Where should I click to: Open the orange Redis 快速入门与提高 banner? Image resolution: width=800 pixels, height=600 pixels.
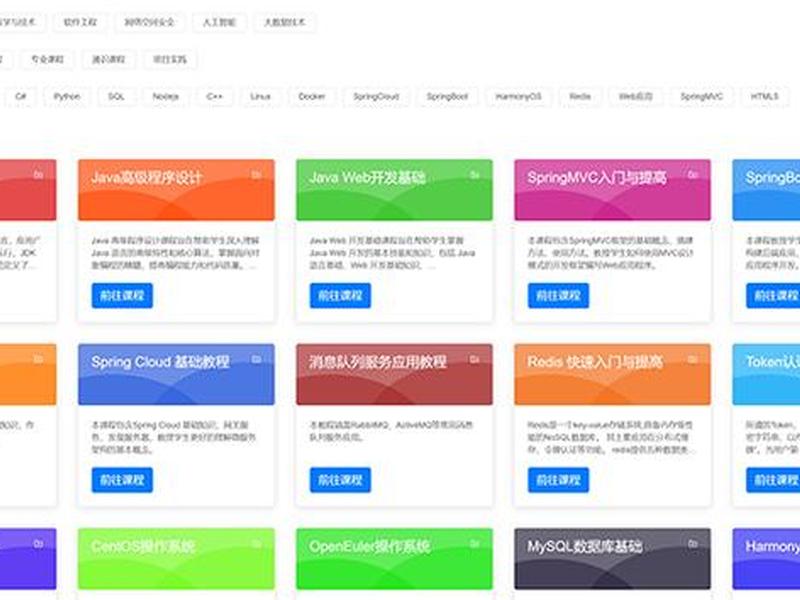pyautogui.click(x=612, y=374)
